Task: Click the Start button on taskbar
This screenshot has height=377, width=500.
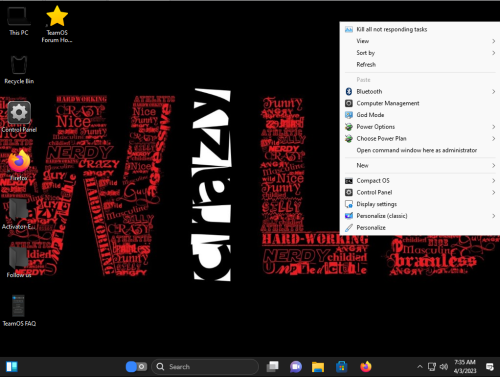Action: coord(12,366)
